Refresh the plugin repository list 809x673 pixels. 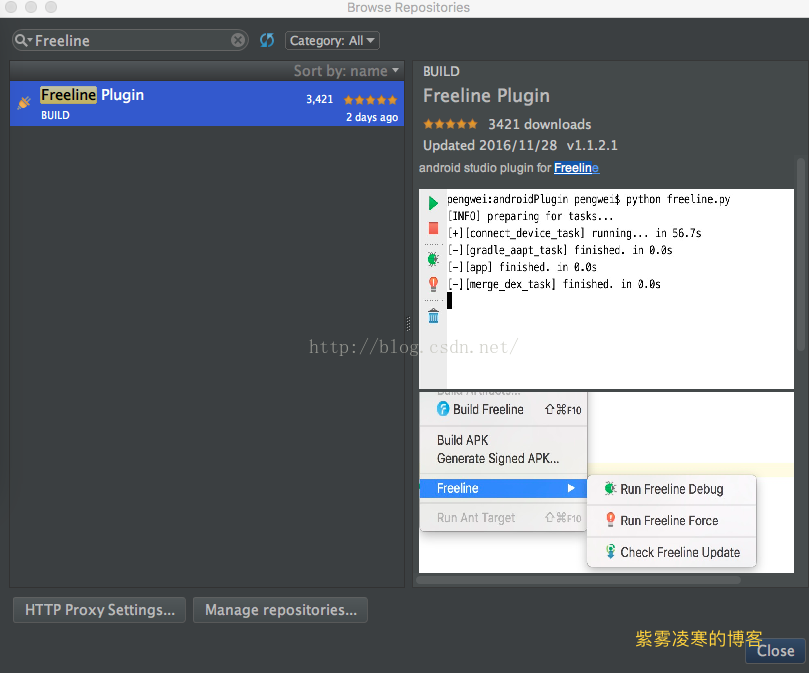pos(267,40)
